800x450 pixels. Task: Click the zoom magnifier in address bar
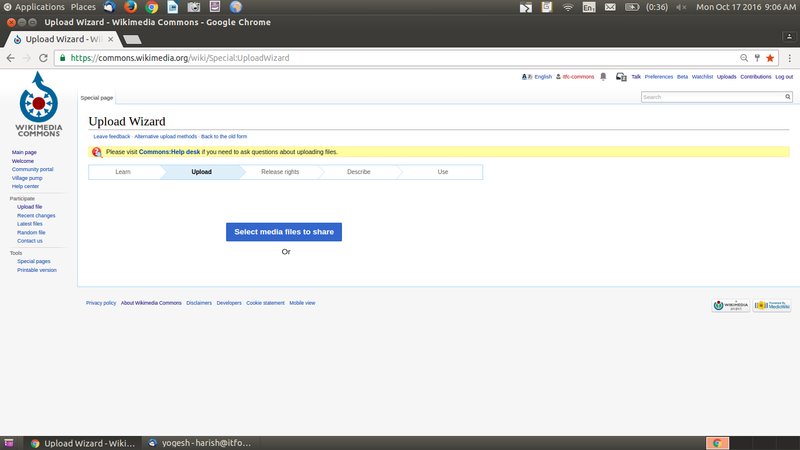pyautogui.click(x=744, y=58)
